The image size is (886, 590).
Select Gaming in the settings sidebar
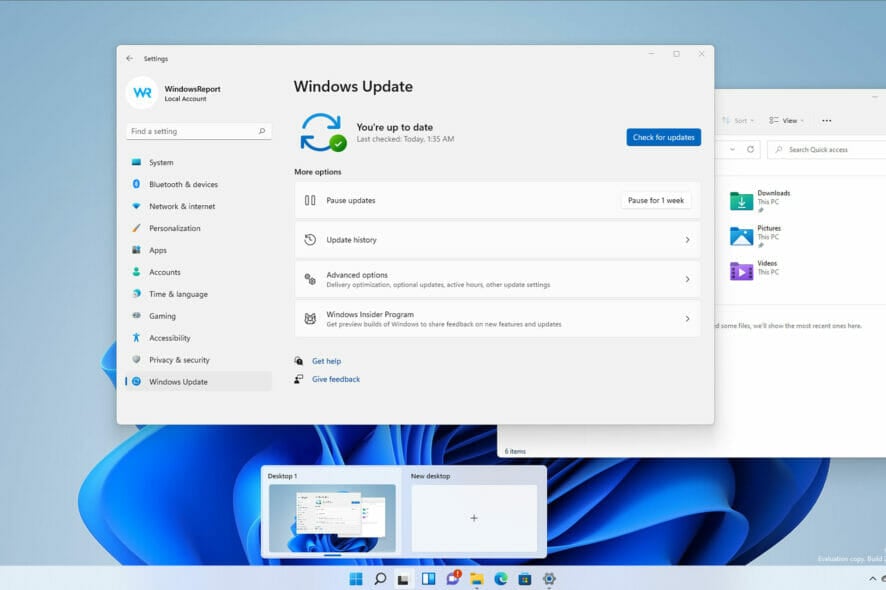162,316
